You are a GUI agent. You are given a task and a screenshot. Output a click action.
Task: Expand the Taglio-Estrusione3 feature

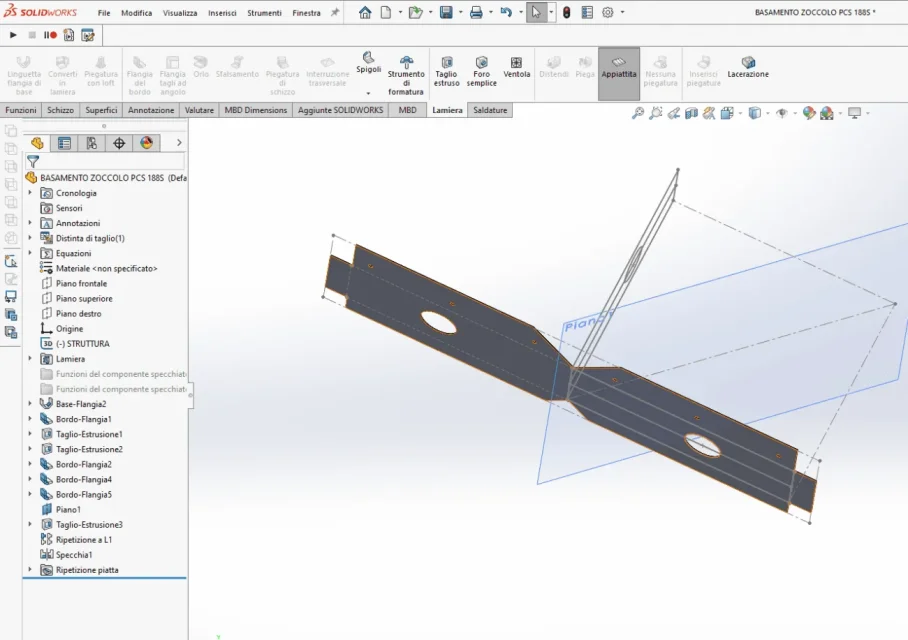[30, 524]
